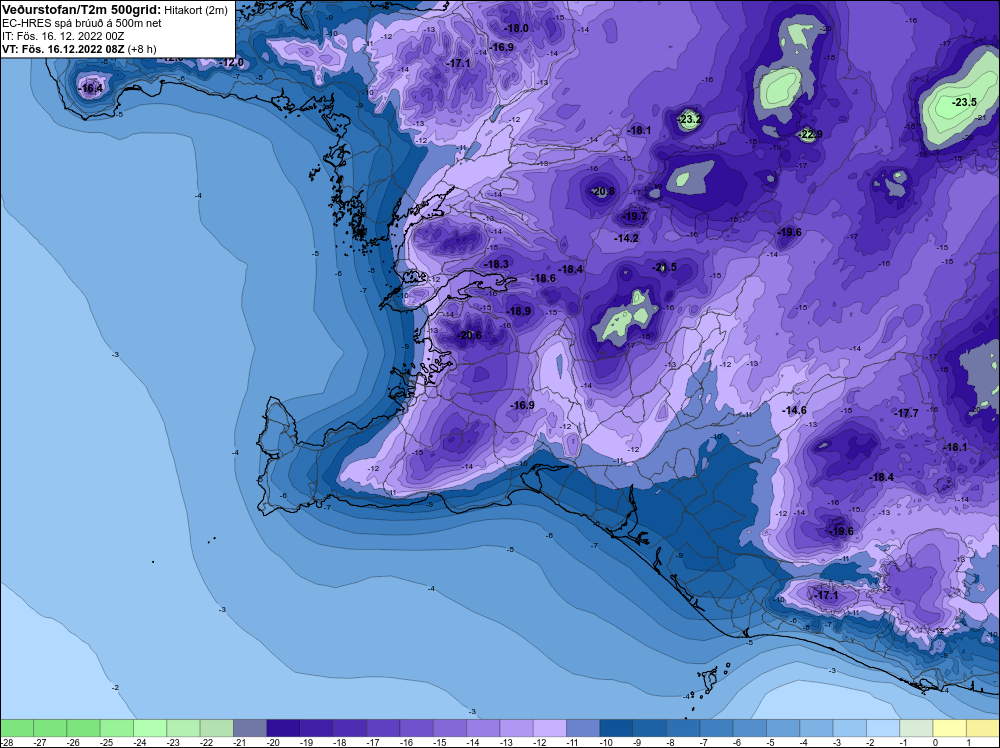
Task: Click the -21.5 temperature label
Action: [x=665, y=267]
